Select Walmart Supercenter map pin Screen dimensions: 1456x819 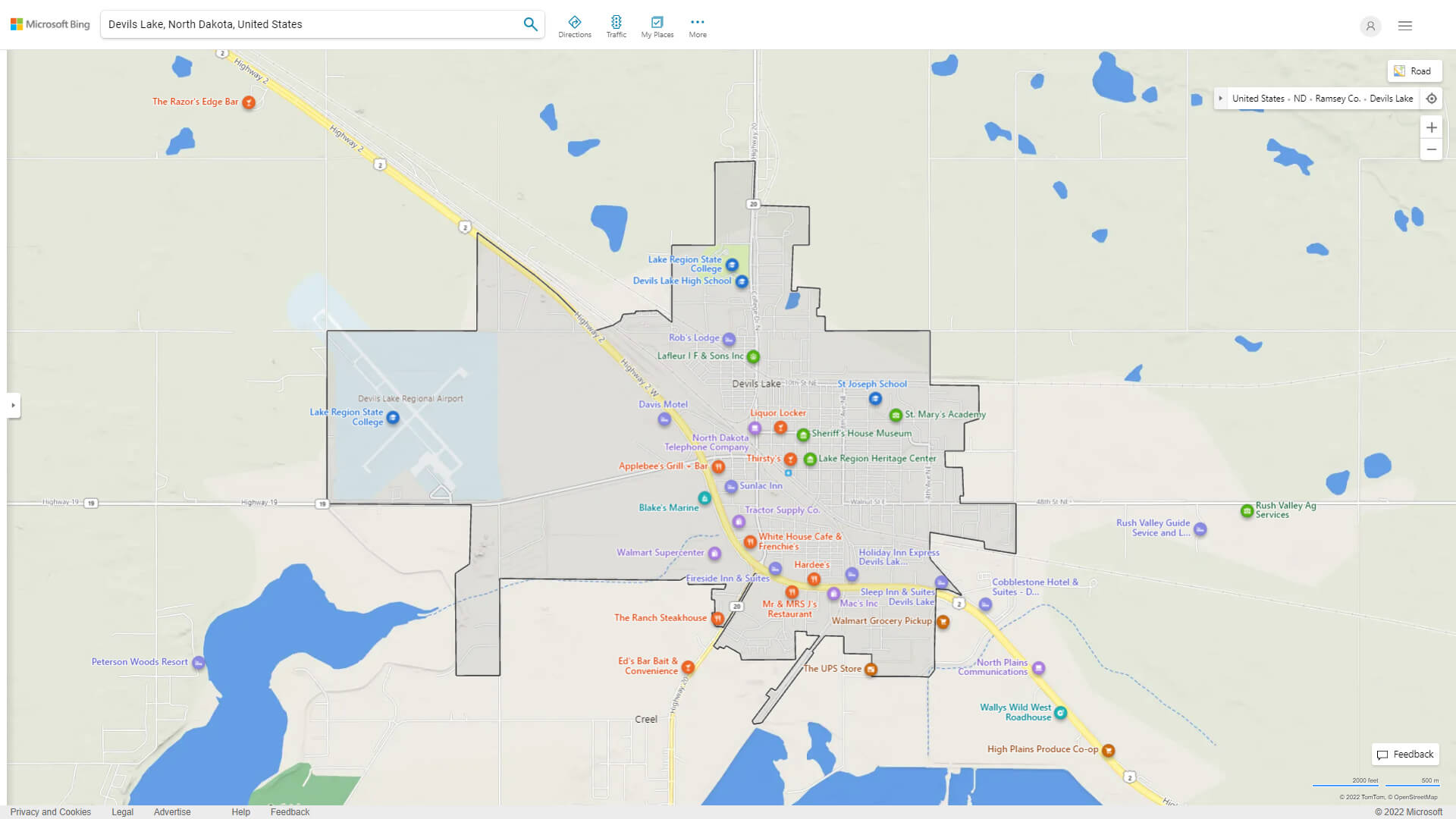(714, 554)
